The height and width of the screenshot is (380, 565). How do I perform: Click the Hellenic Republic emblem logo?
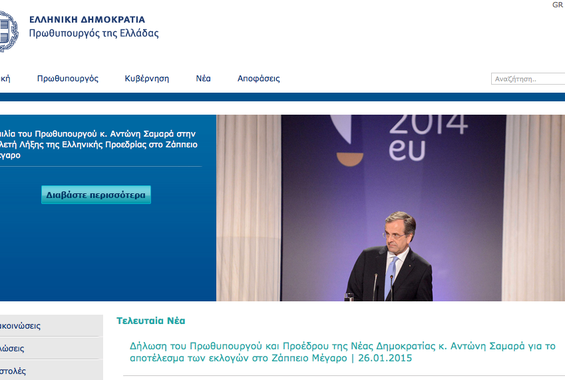pos(8,32)
